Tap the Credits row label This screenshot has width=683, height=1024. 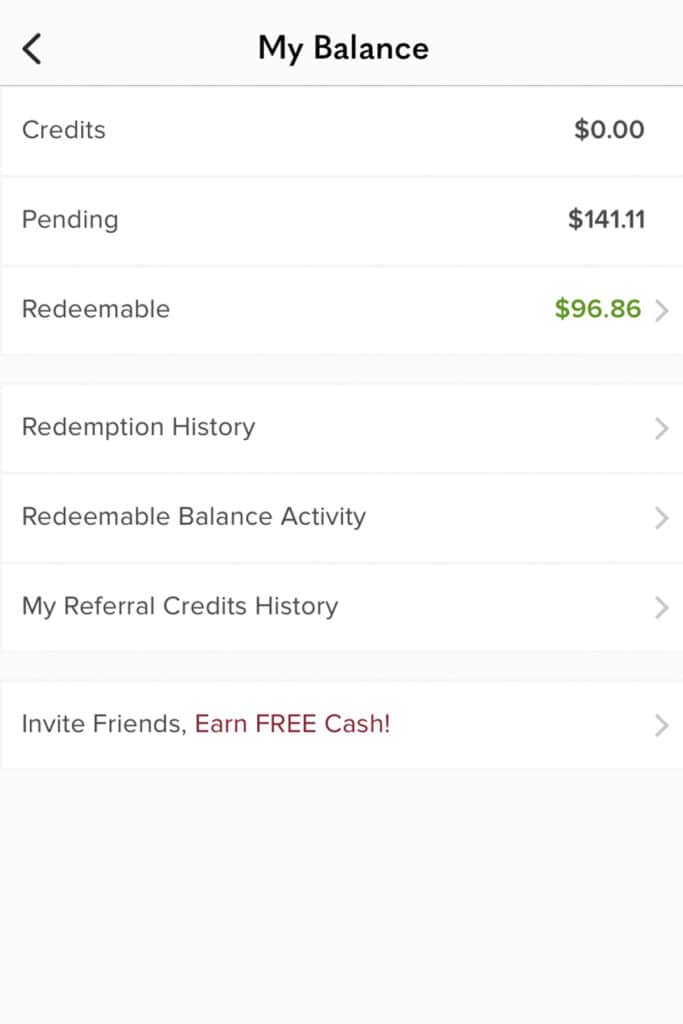click(x=64, y=130)
